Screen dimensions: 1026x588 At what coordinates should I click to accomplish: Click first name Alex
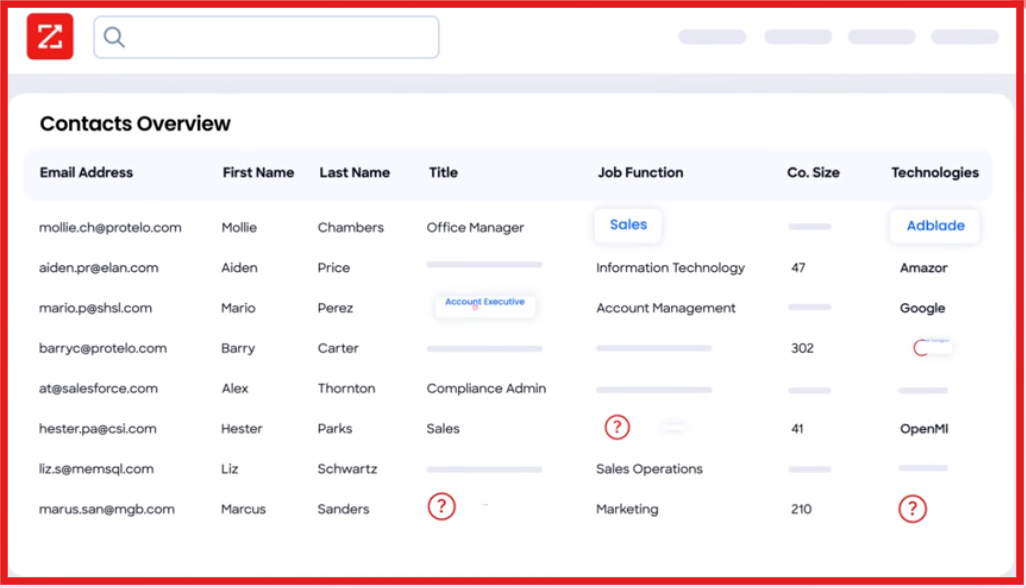[x=235, y=389]
